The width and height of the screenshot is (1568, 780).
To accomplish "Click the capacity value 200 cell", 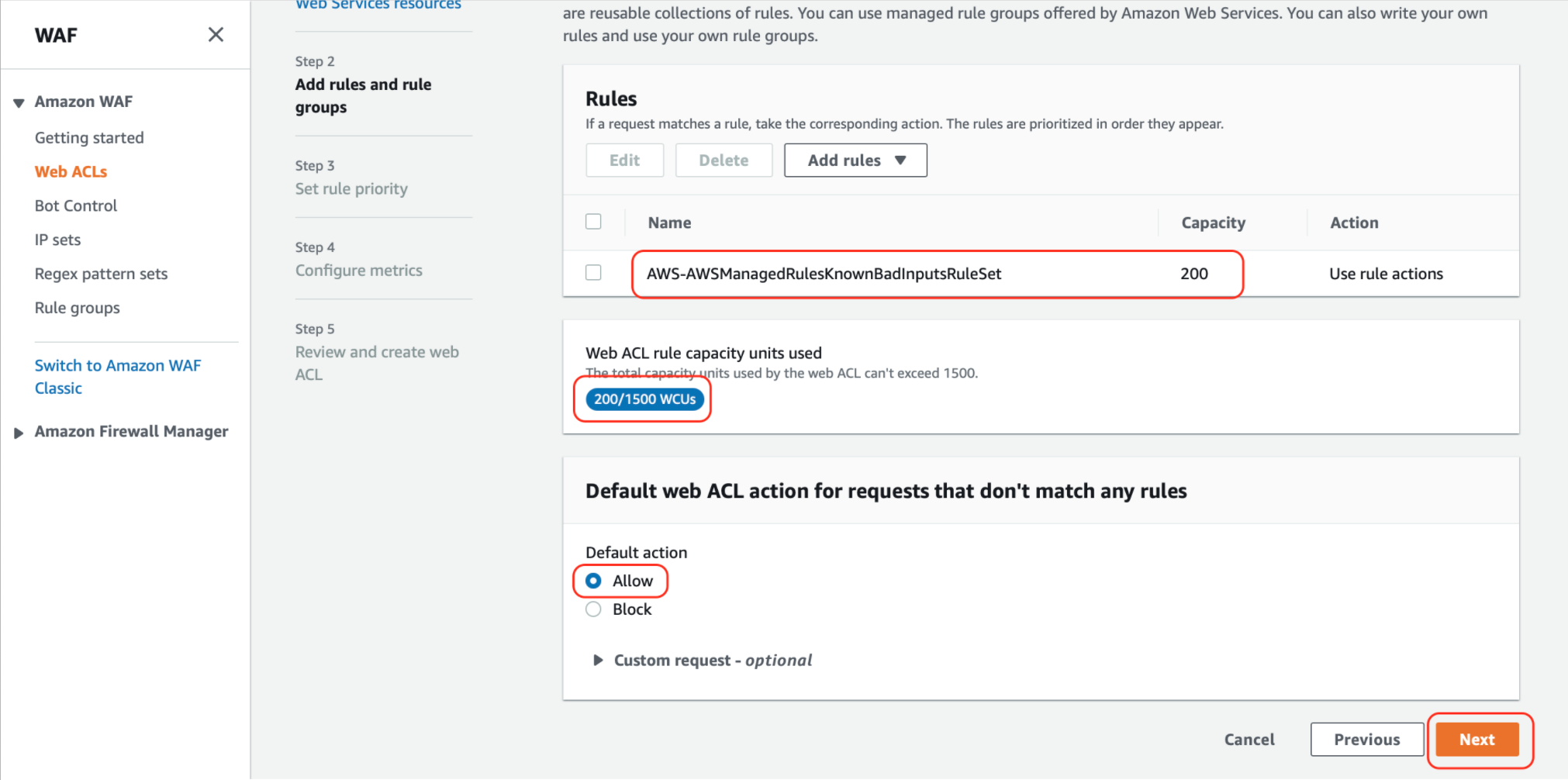I will coord(1194,274).
